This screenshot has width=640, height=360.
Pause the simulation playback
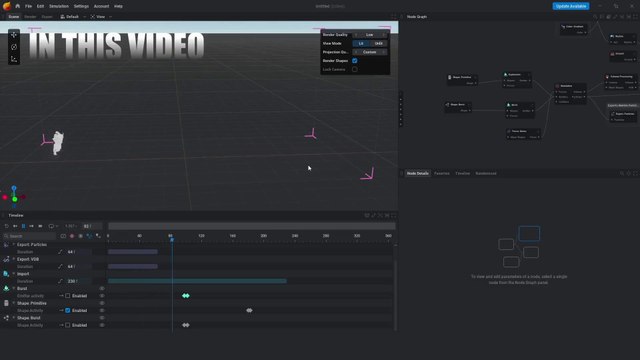pos(23,226)
